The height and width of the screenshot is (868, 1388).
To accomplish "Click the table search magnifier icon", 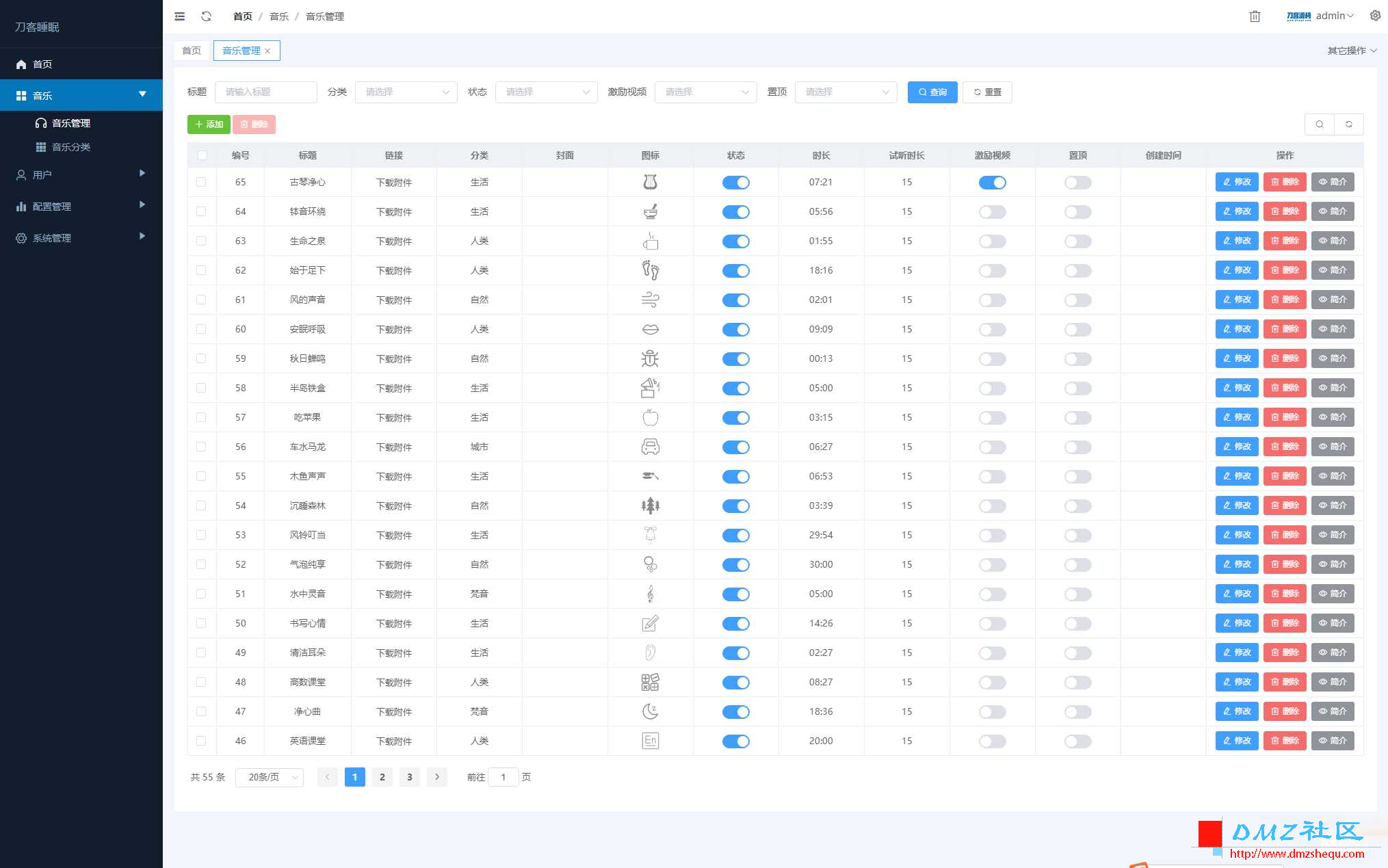I will (x=1320, y=124).
